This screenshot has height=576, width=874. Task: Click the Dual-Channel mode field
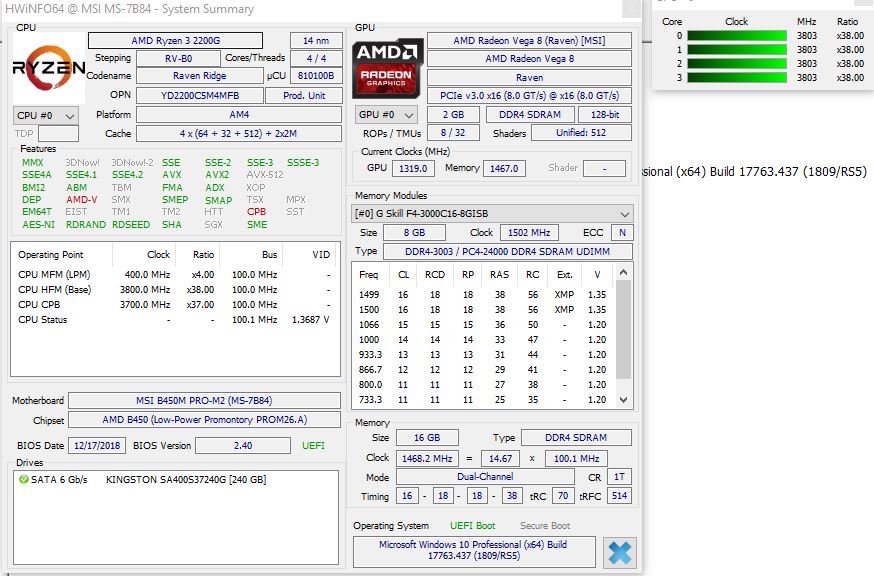pos(485,477)
